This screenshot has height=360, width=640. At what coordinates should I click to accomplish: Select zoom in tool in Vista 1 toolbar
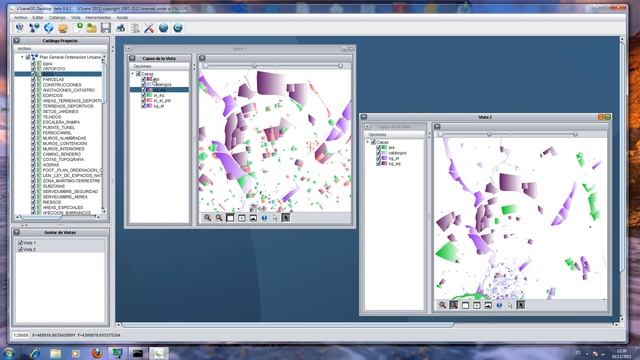207,218
